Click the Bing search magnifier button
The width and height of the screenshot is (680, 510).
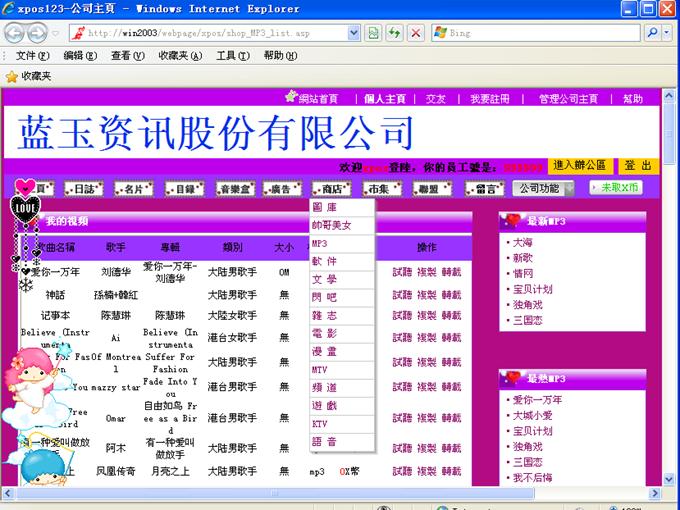651,33
